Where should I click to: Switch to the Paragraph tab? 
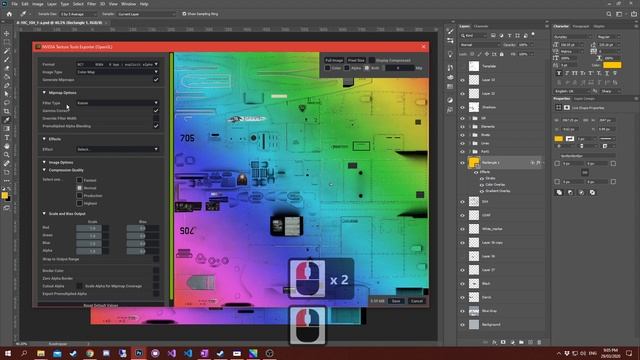(x=580, y=26)
